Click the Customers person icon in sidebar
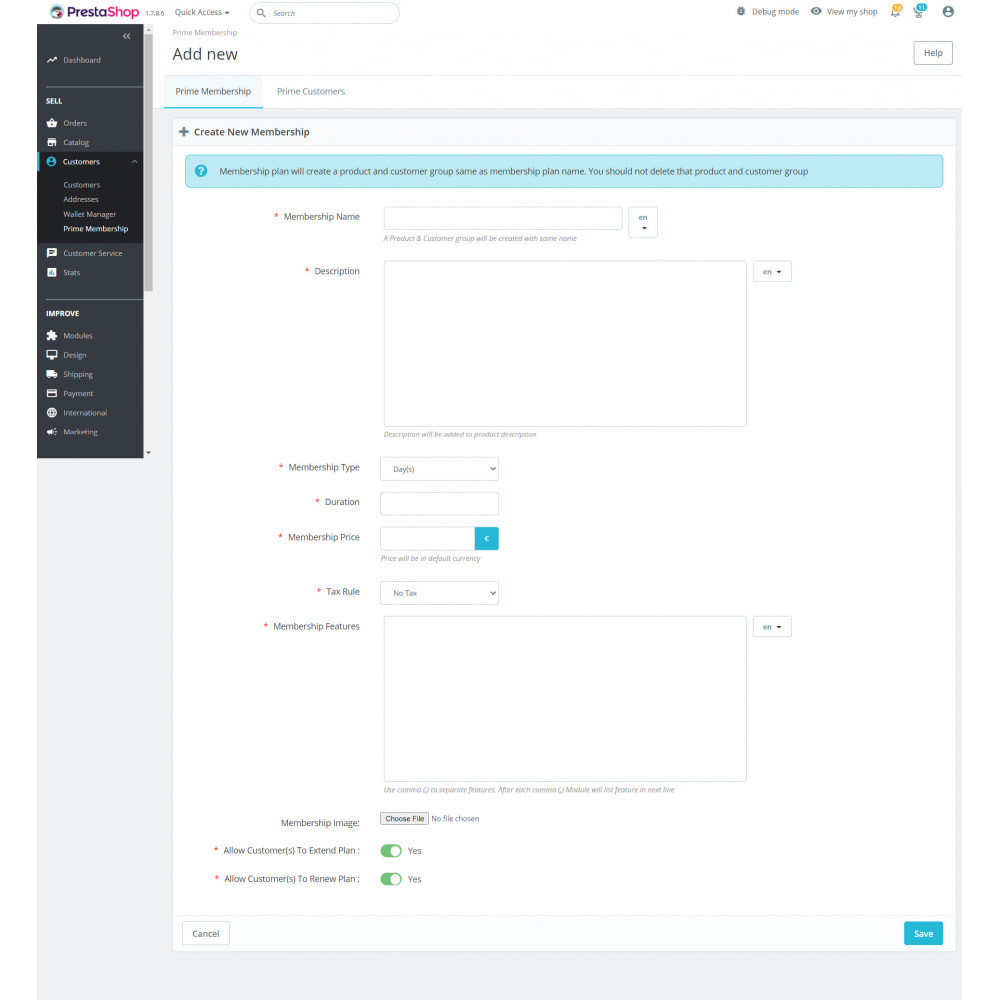This screenshot has height=1000, width=1000. click(x=51, y=161)
